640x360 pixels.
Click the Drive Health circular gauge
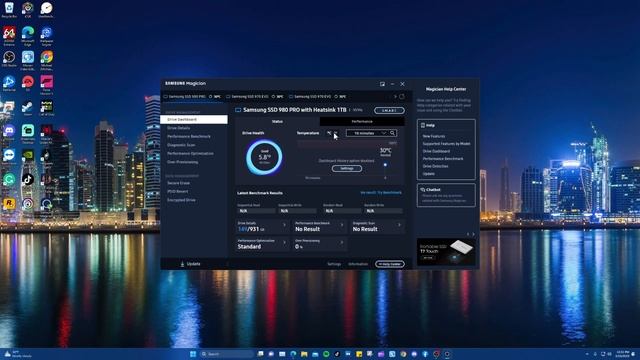click(264, 157)
